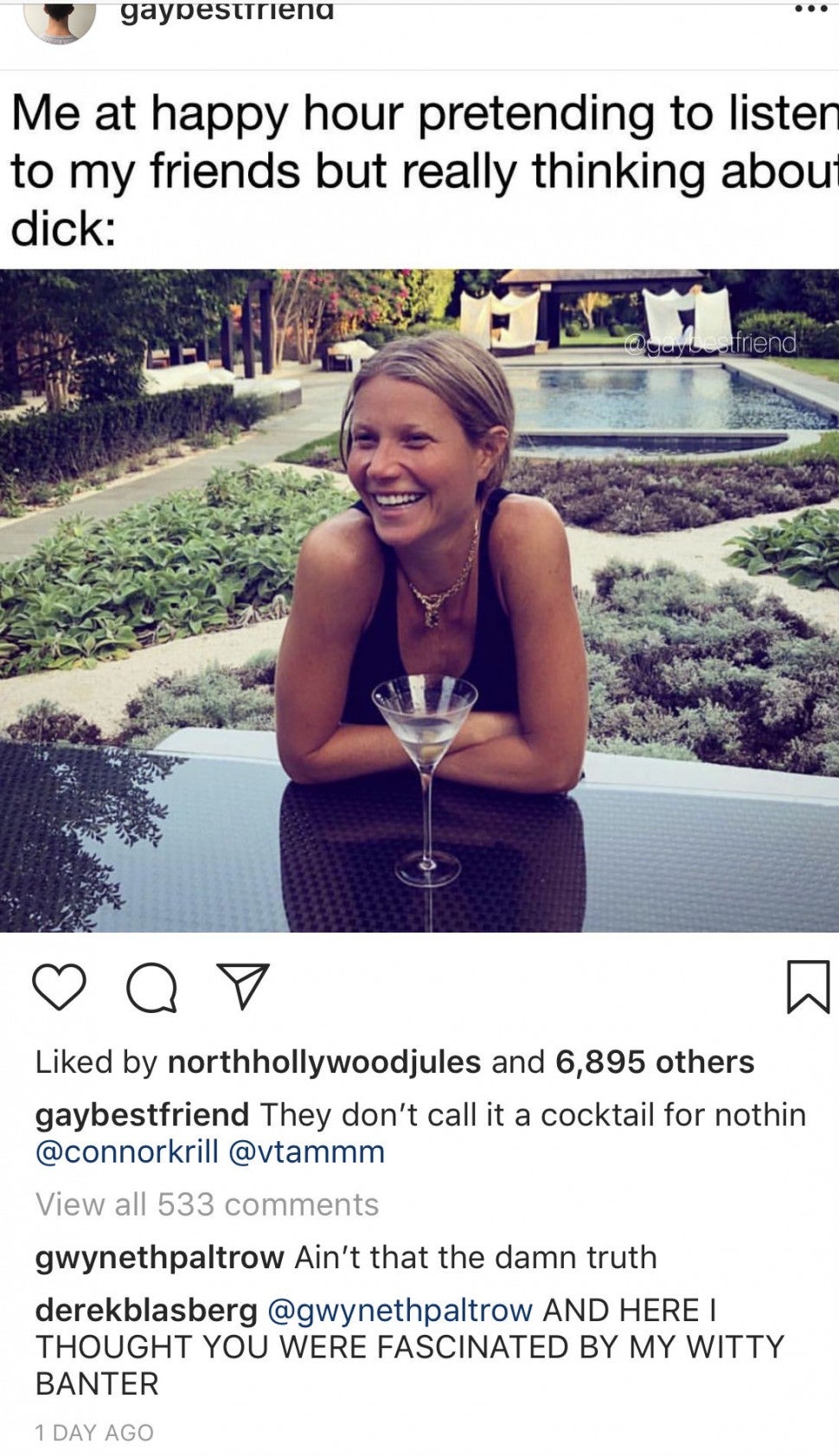
Task: Tap the comment speech bubble icon
Action: coord(152,987)
